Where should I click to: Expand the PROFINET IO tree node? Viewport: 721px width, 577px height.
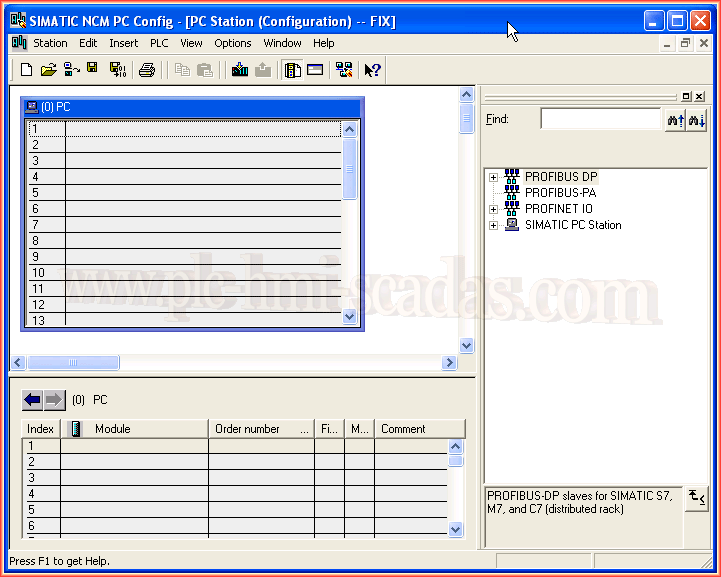(493, 209)
